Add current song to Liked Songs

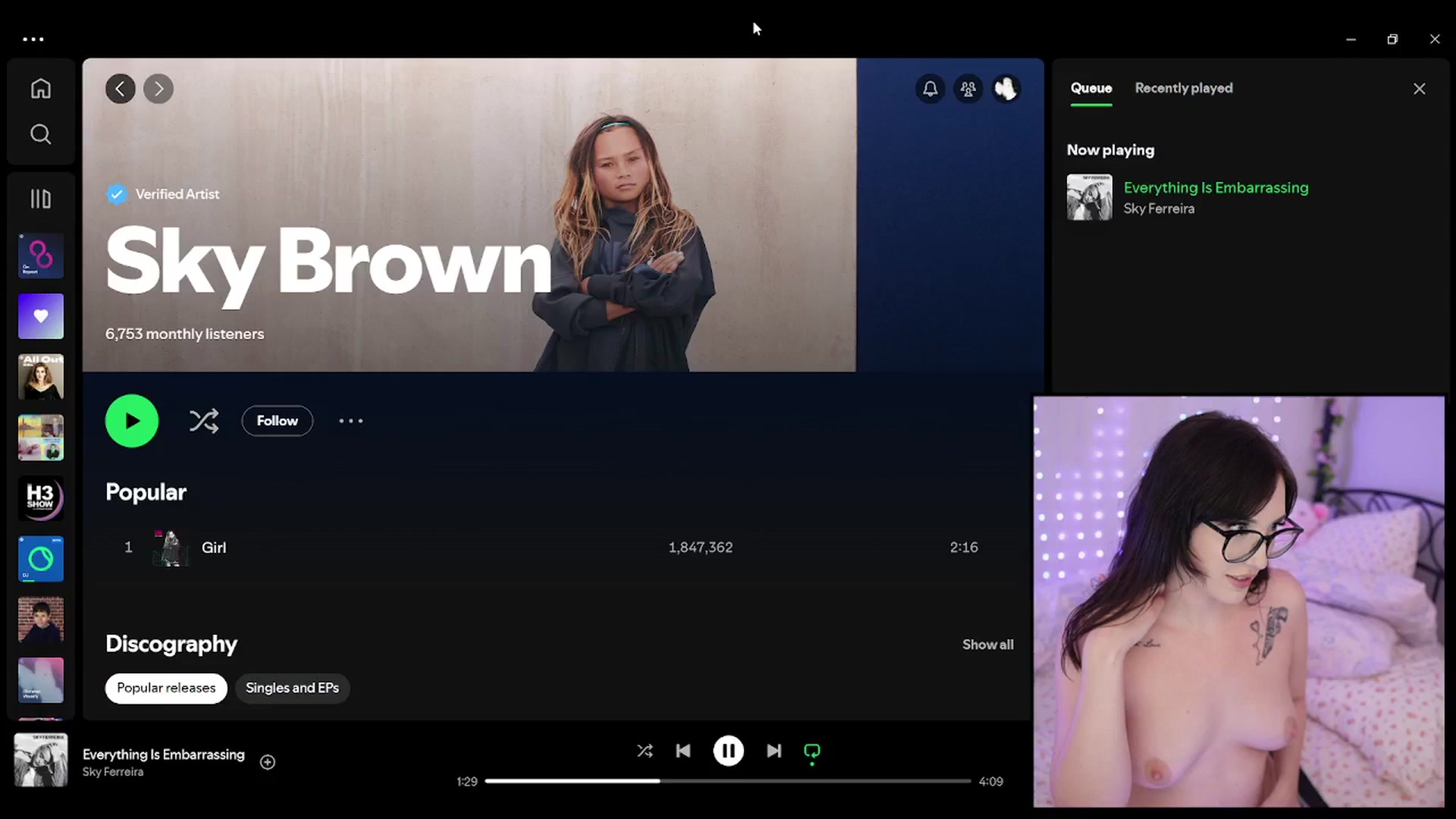pyautogui.click(x=268, y=762)
